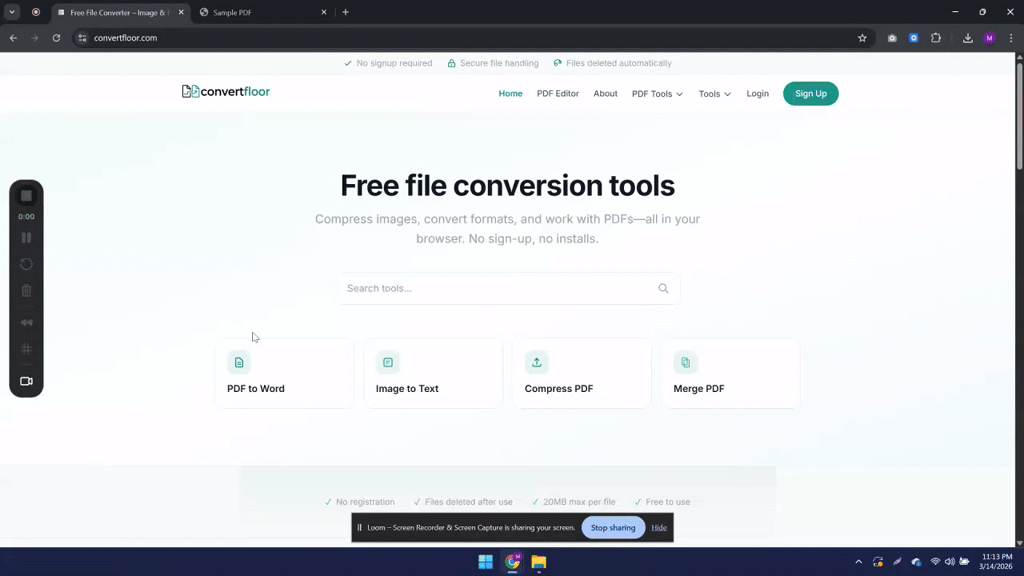Expand the PDF Tools dropdown

[657, 93]
